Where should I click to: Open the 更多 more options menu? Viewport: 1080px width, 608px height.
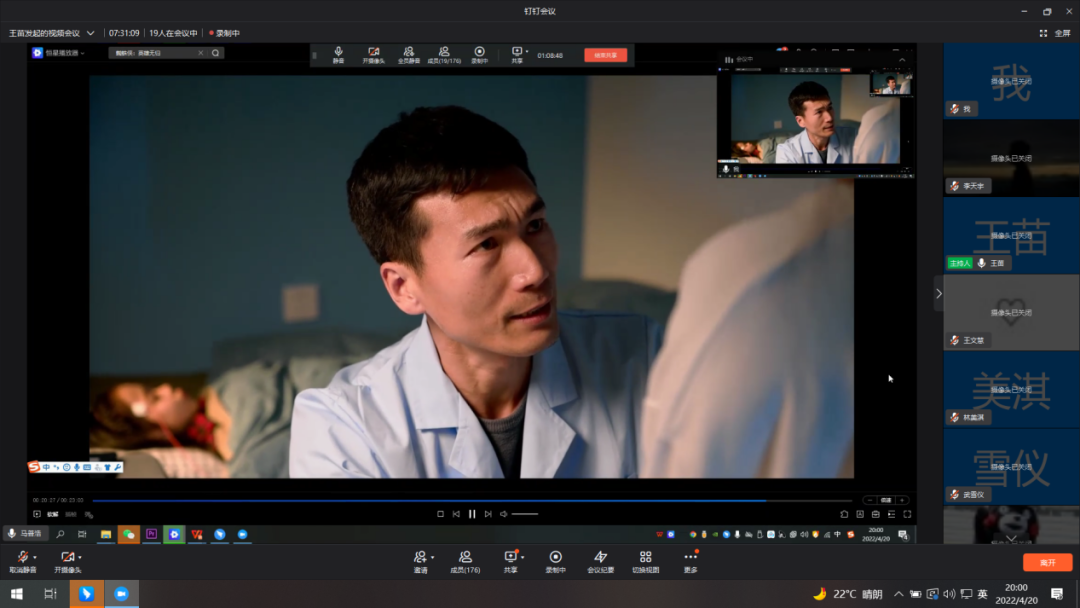point(690,558)
